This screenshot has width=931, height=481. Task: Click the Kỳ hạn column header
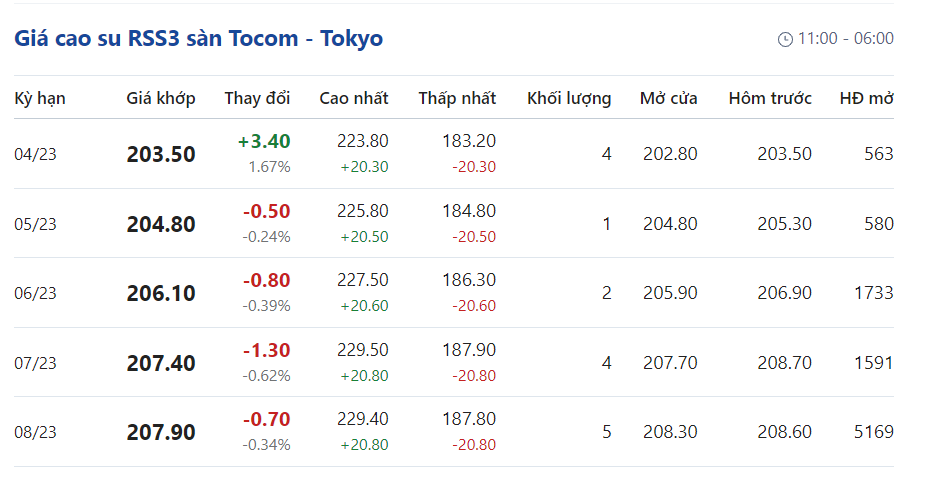[x=40, y=98]
